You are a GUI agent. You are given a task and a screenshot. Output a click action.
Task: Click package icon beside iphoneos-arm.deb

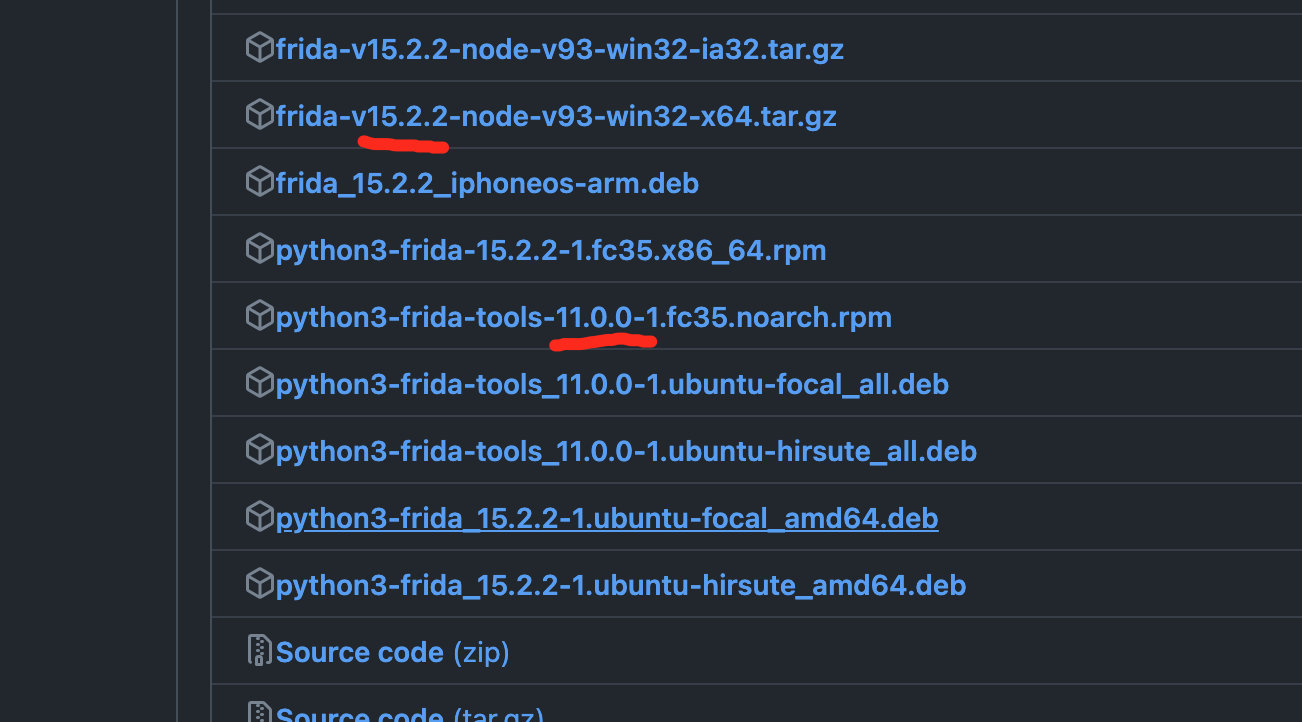(x=260, y=182)
